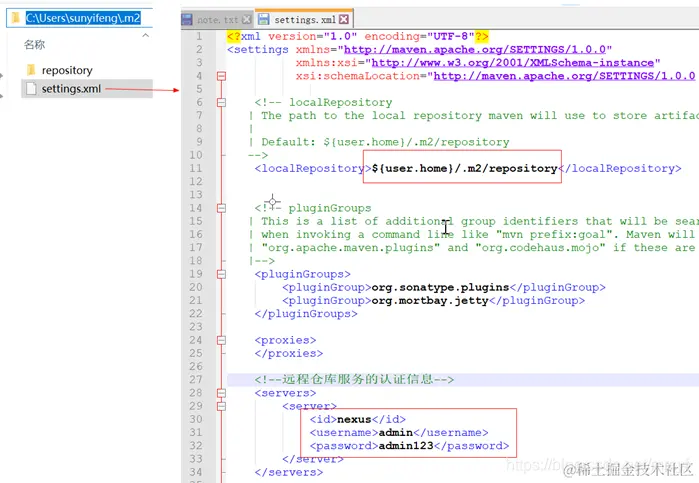Collapse the settings fold marker on line 4
The height and width of the screenshot is (483, 699).
click(x=221, y=76)
